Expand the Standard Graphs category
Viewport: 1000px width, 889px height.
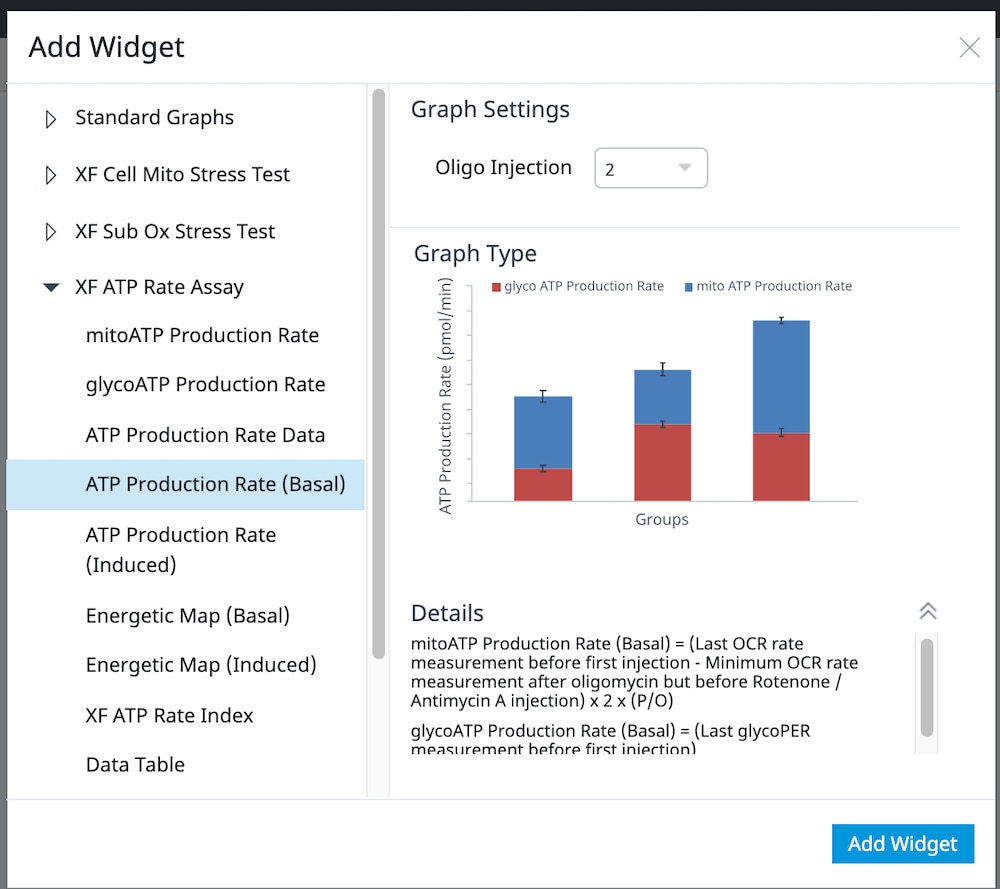point(51,119)
